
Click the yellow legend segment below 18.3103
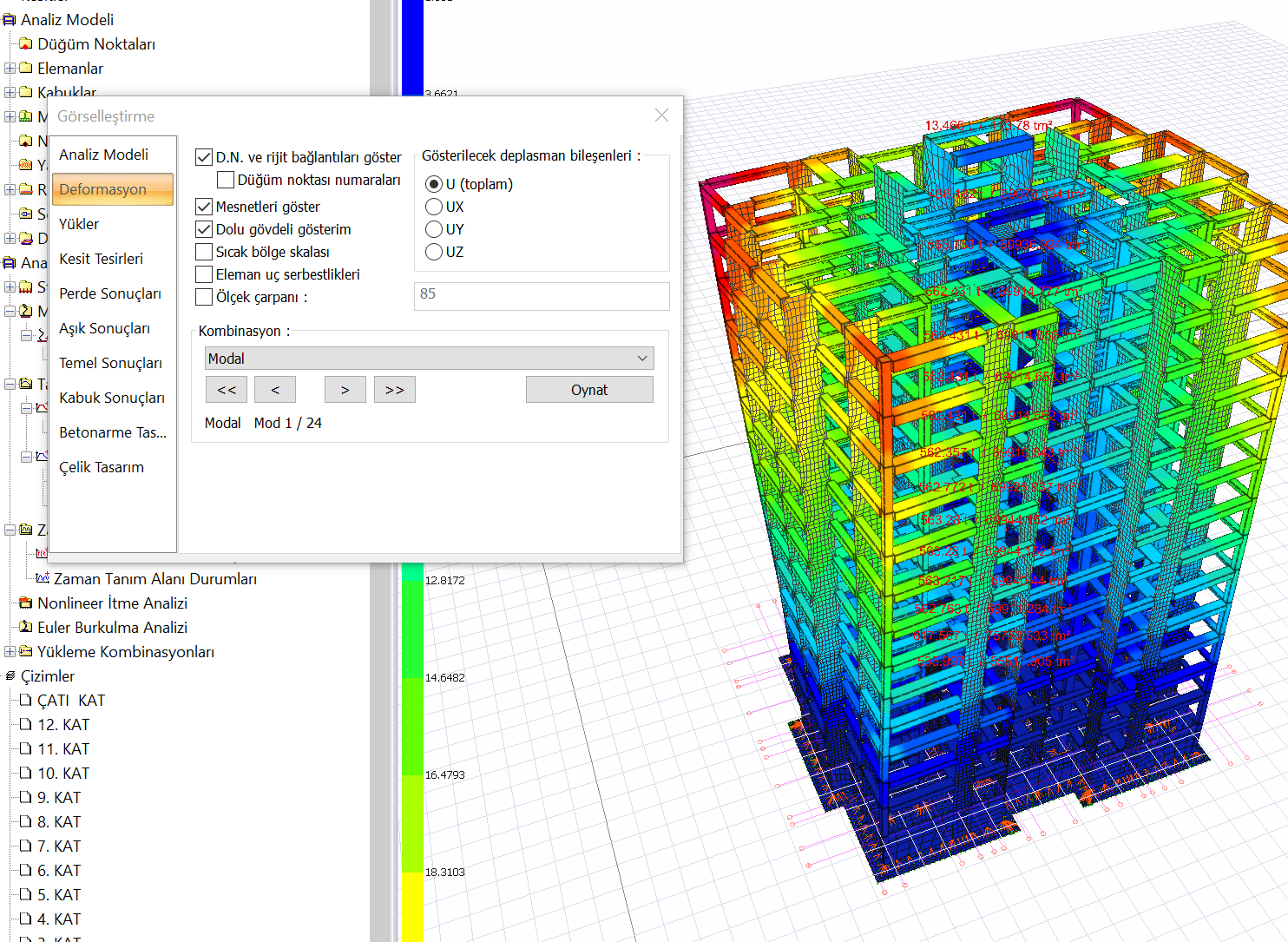tap(412, 907)
